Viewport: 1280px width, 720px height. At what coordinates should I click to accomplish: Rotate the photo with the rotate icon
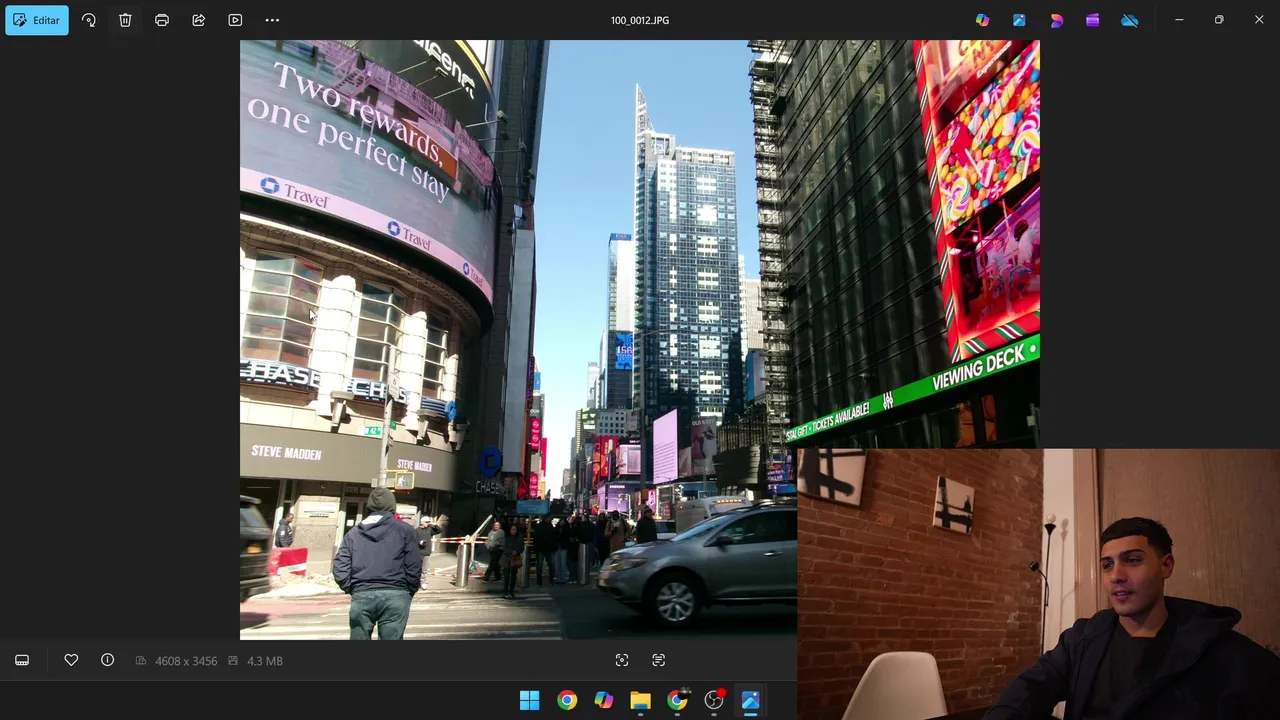point(89,20)
